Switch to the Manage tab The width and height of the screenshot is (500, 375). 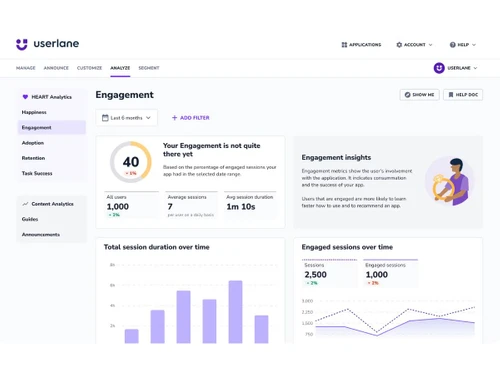pyautogui.click(x=26, y=68)
